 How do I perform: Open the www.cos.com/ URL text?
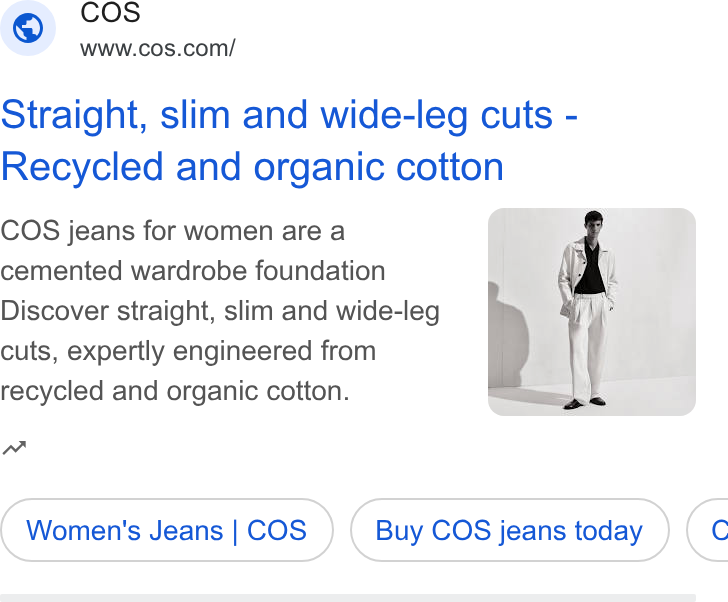coord(158,48)
